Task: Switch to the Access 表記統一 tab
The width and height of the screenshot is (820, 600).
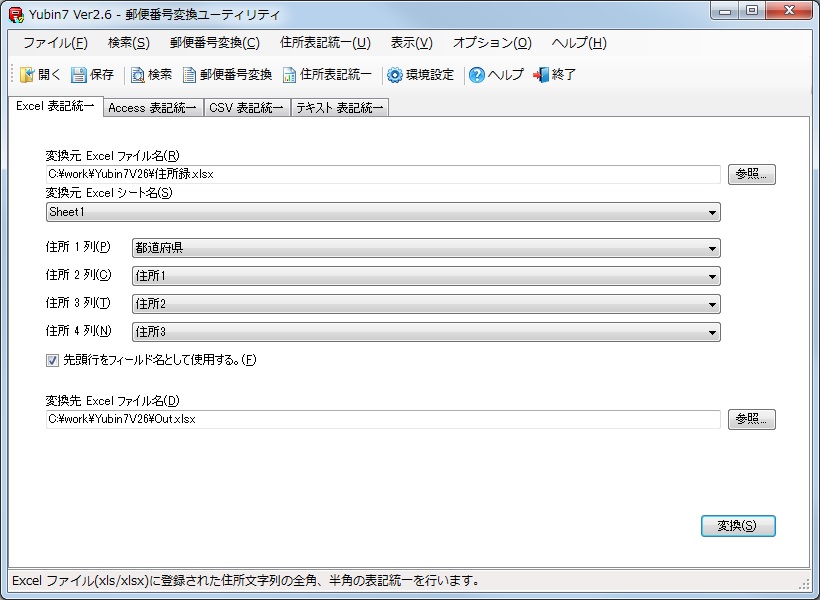Action: pos(153,108)
